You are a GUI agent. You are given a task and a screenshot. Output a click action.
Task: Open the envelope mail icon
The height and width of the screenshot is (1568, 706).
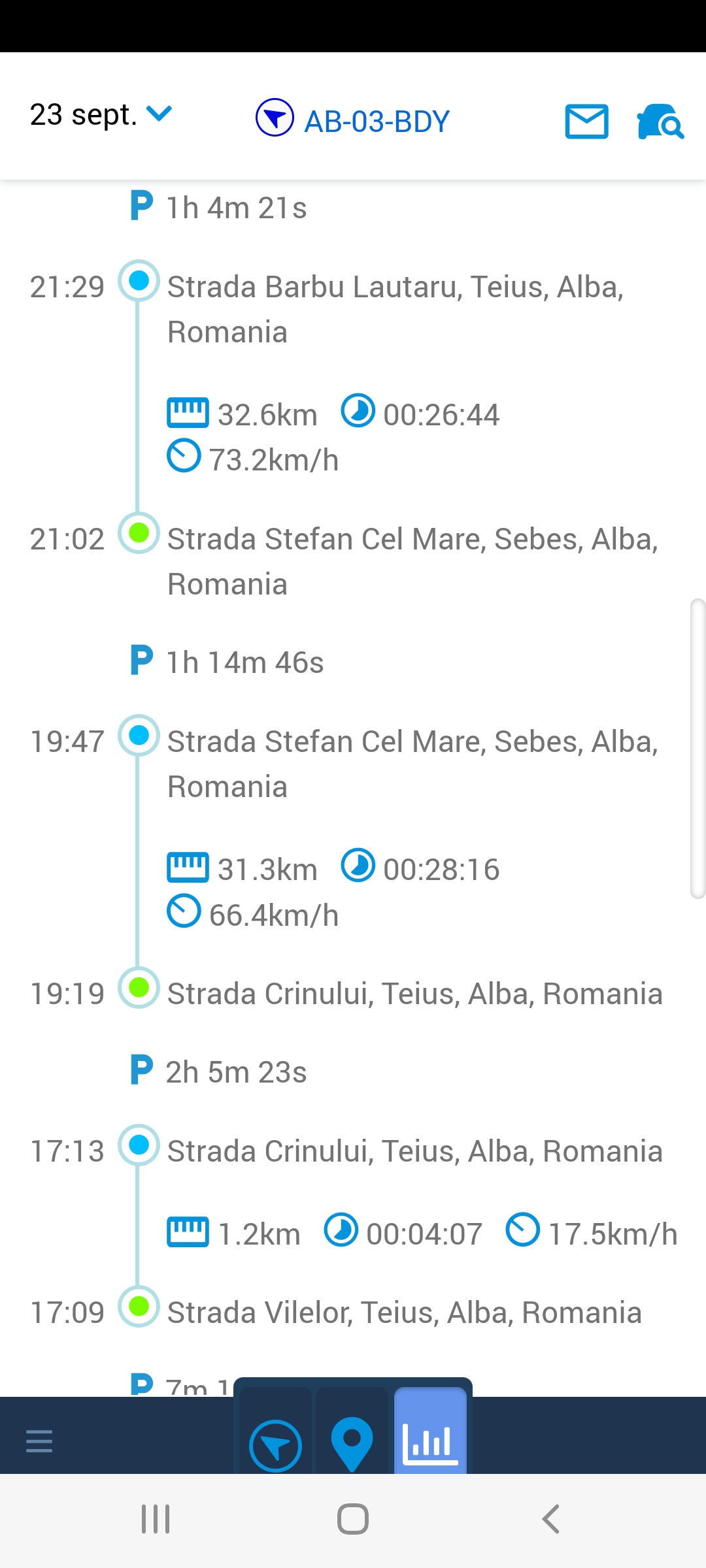click(x=586, y=122)
